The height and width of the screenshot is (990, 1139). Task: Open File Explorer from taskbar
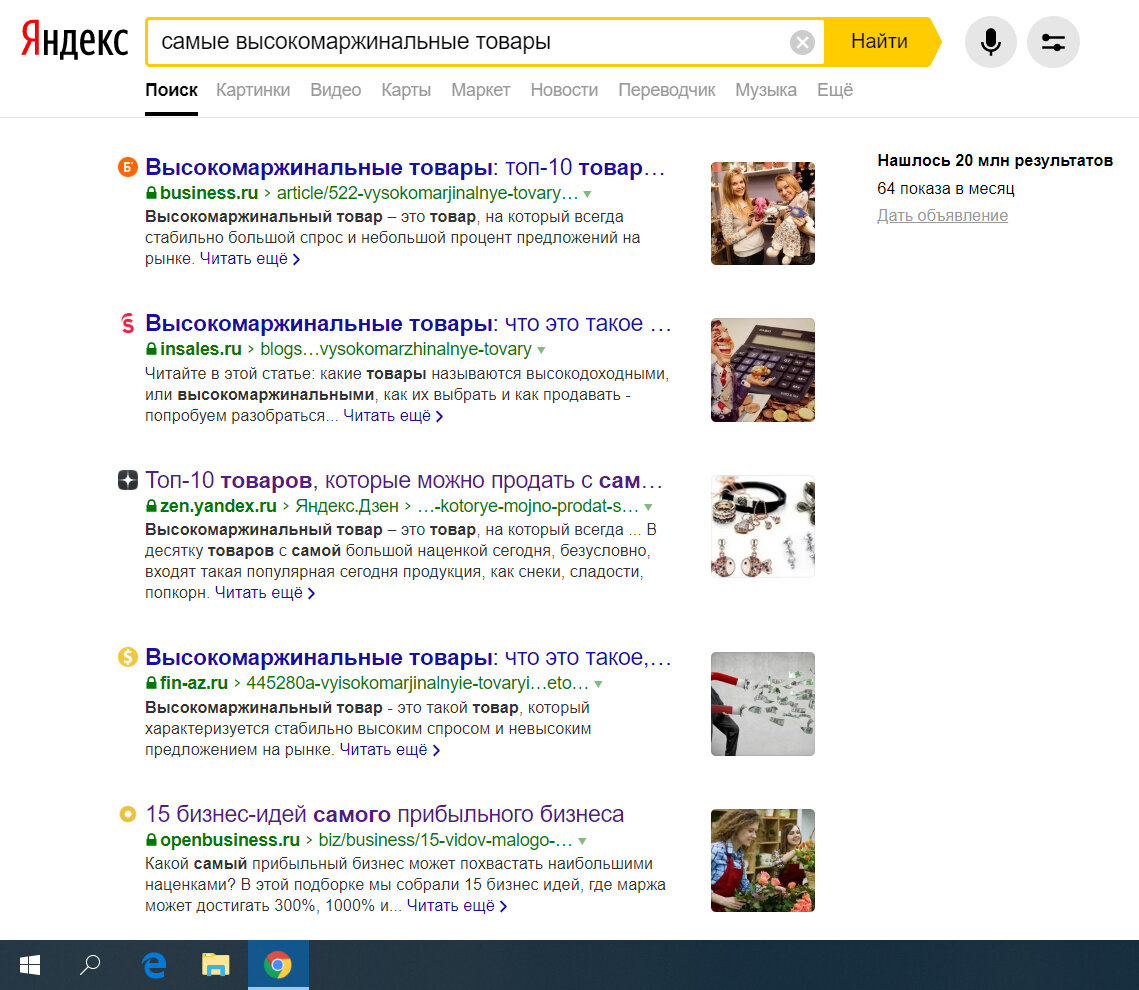tap(215, 965)
